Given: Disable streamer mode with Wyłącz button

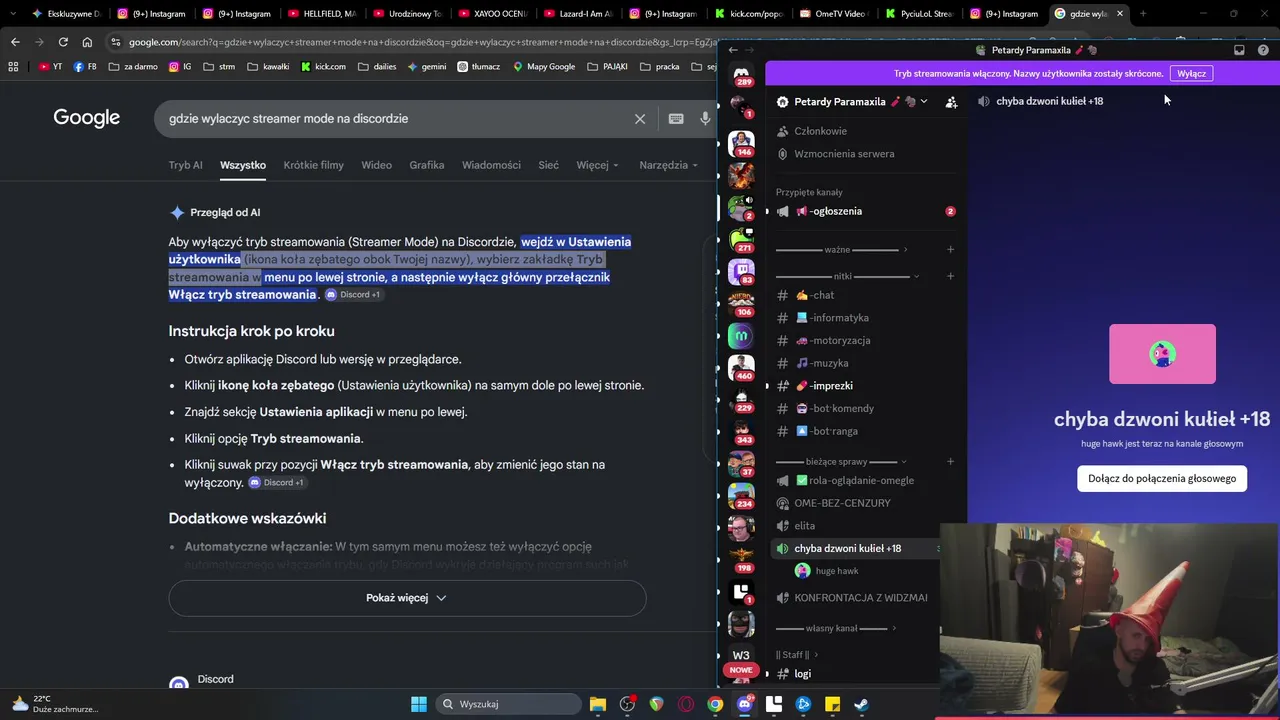Looking at the screenshot, I should (1191, 73).
